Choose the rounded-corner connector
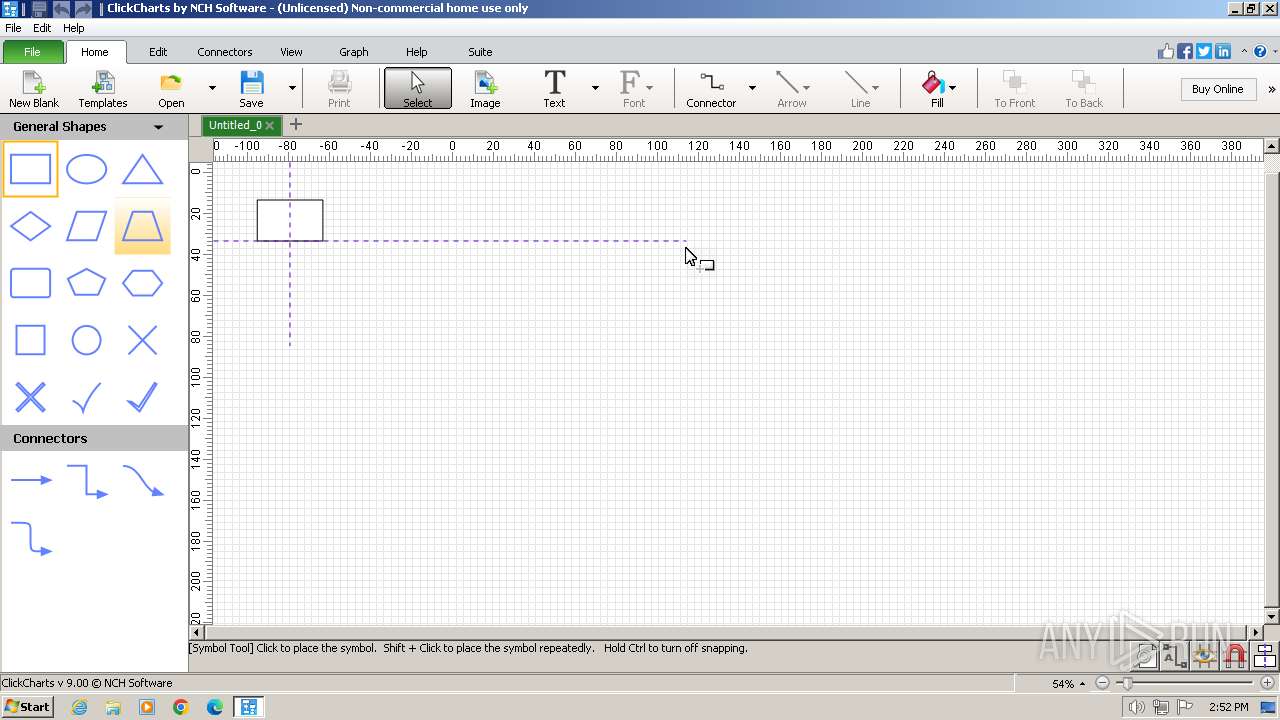The image size is (1280, 720). click(x=30, y=538)
